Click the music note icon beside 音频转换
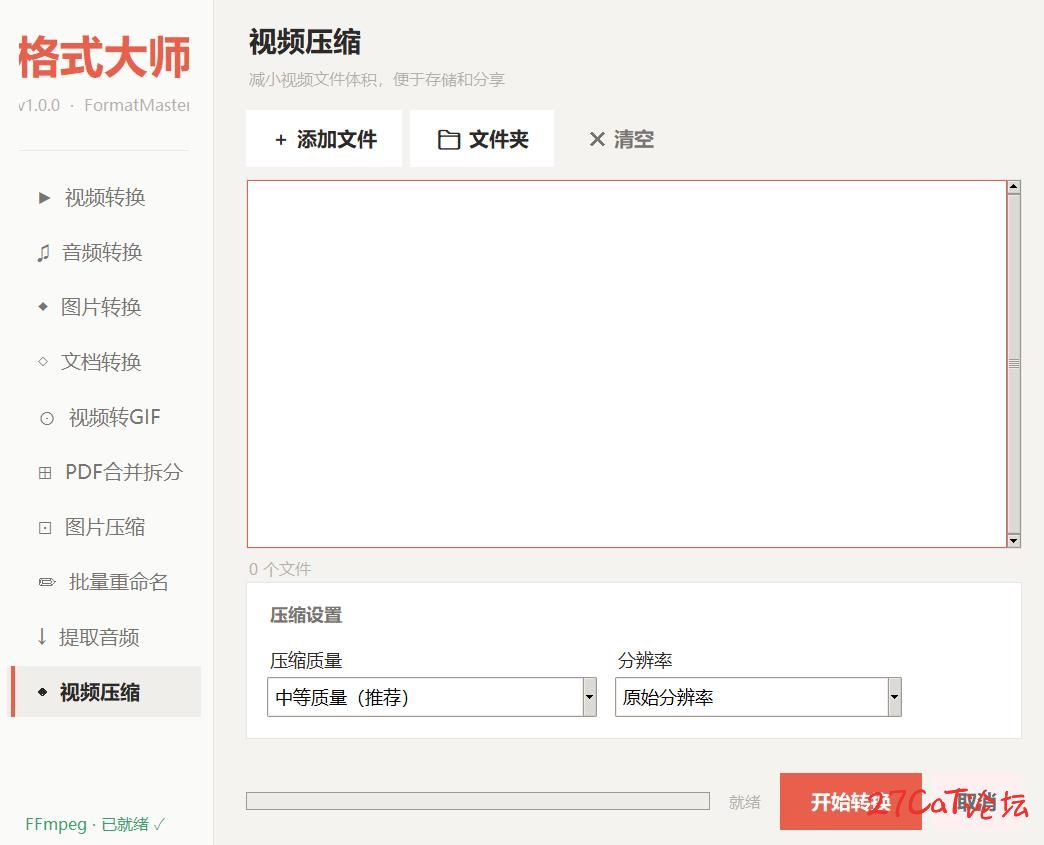The width and height of the screenshot is (1044, 845). [43, 253]
